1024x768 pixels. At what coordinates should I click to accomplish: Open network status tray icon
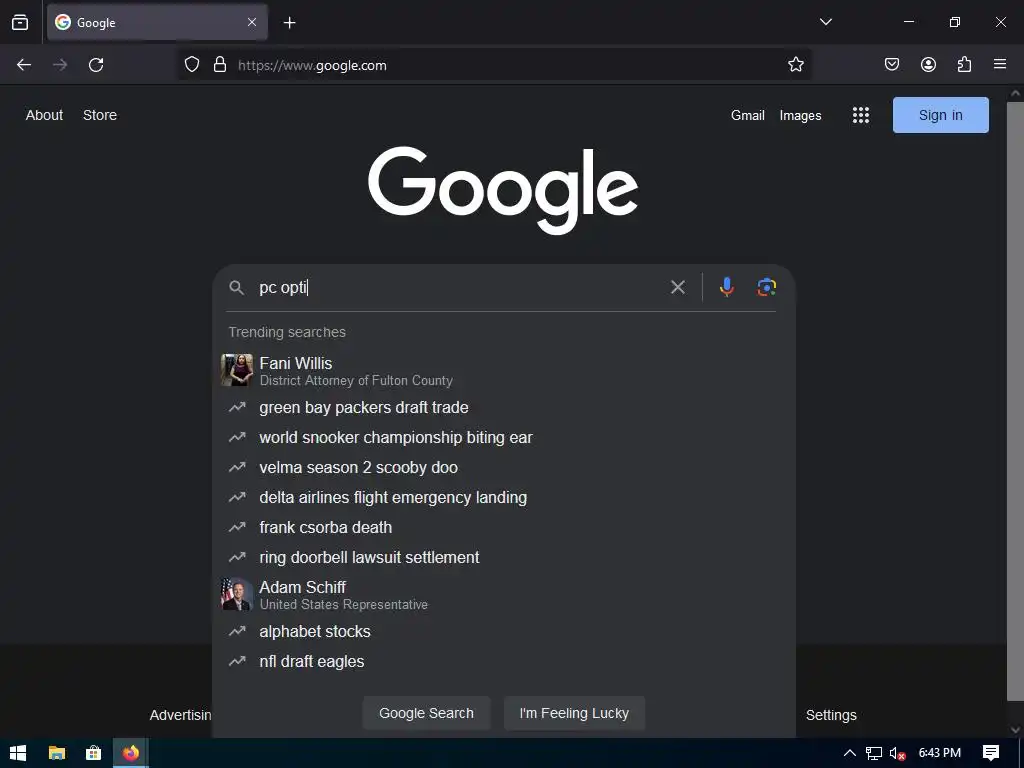pyautogui.click(x=873, y=753)
